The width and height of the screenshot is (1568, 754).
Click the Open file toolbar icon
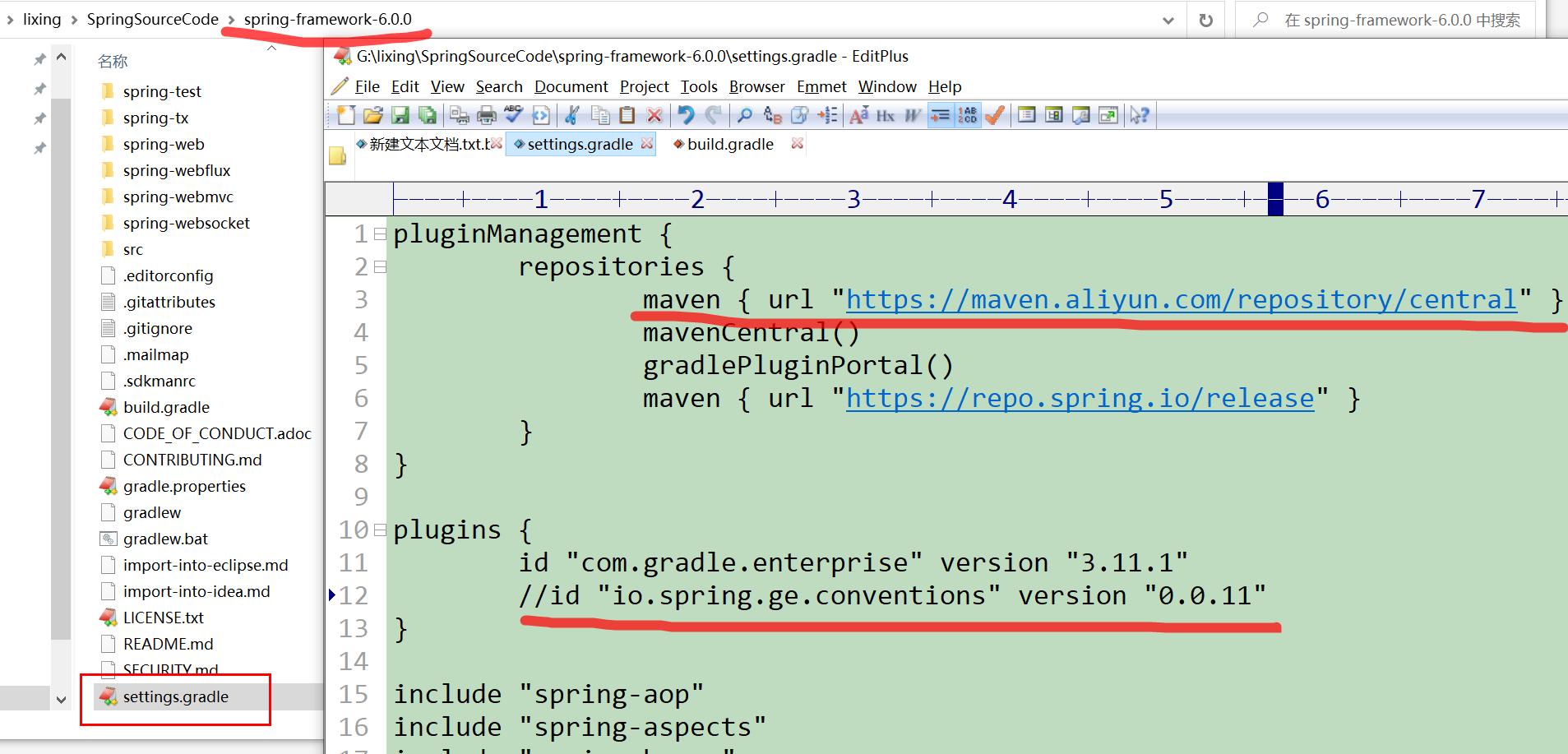pos(373,115)
